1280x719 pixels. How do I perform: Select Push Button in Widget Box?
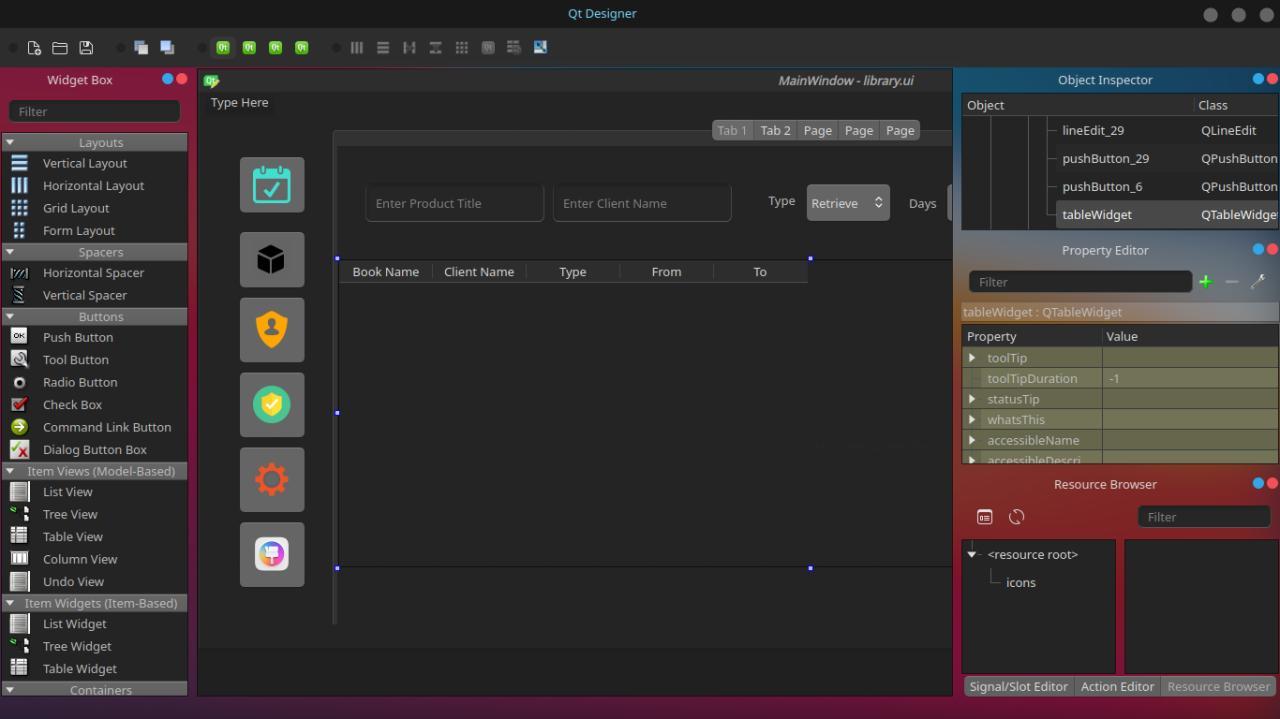[78, 337]
